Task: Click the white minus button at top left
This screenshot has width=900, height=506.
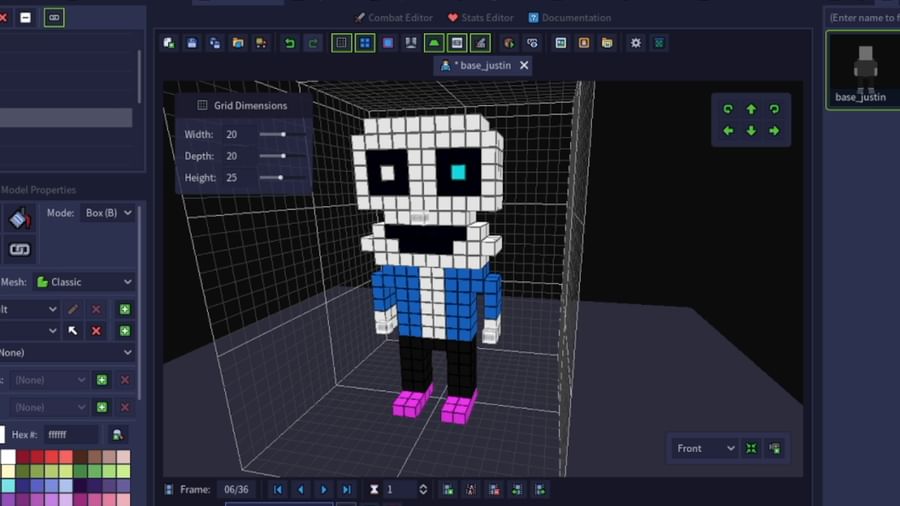Action: pyautogui.click(x=25, y=18)
